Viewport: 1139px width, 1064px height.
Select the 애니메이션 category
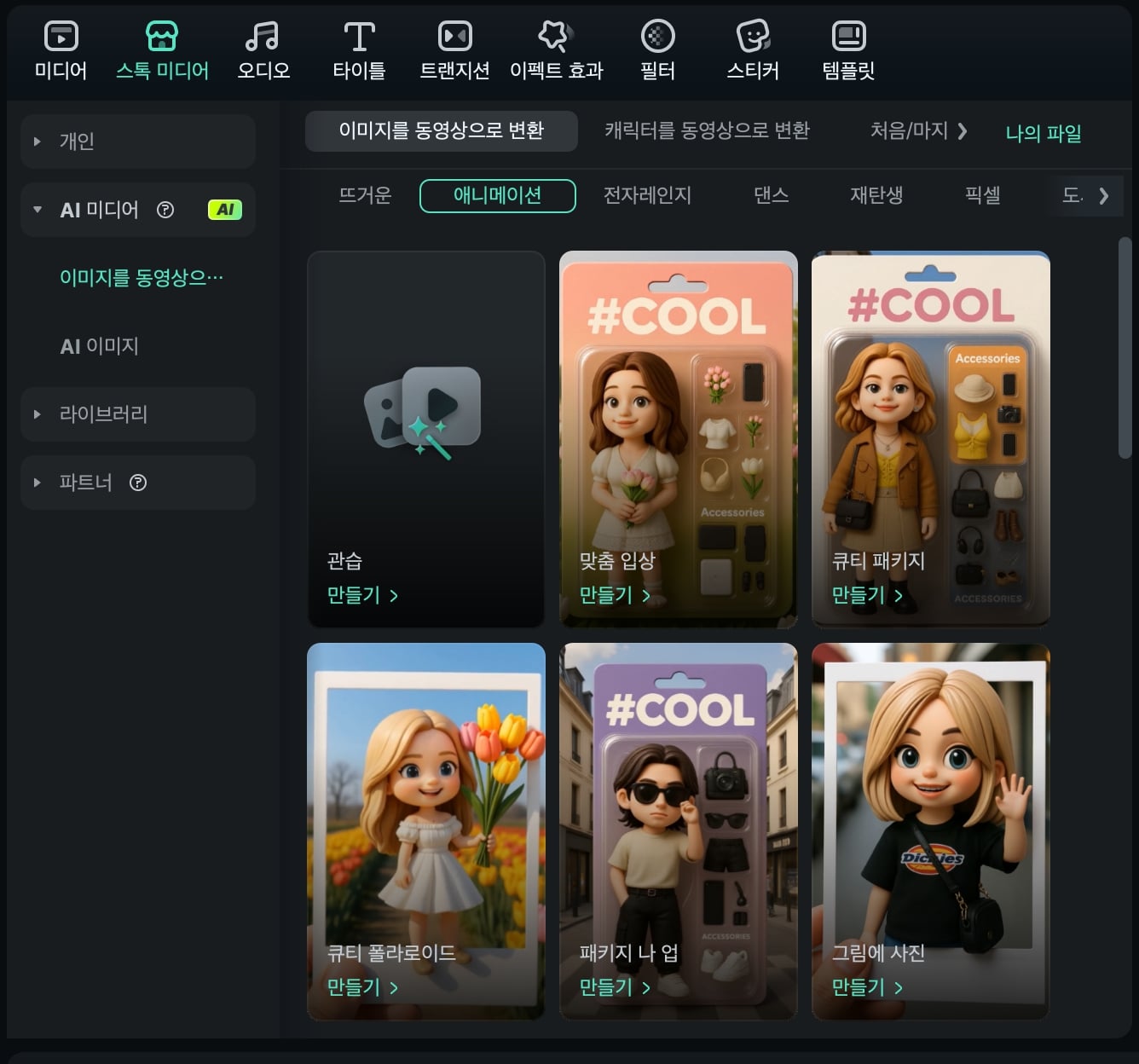click(498, 195)
